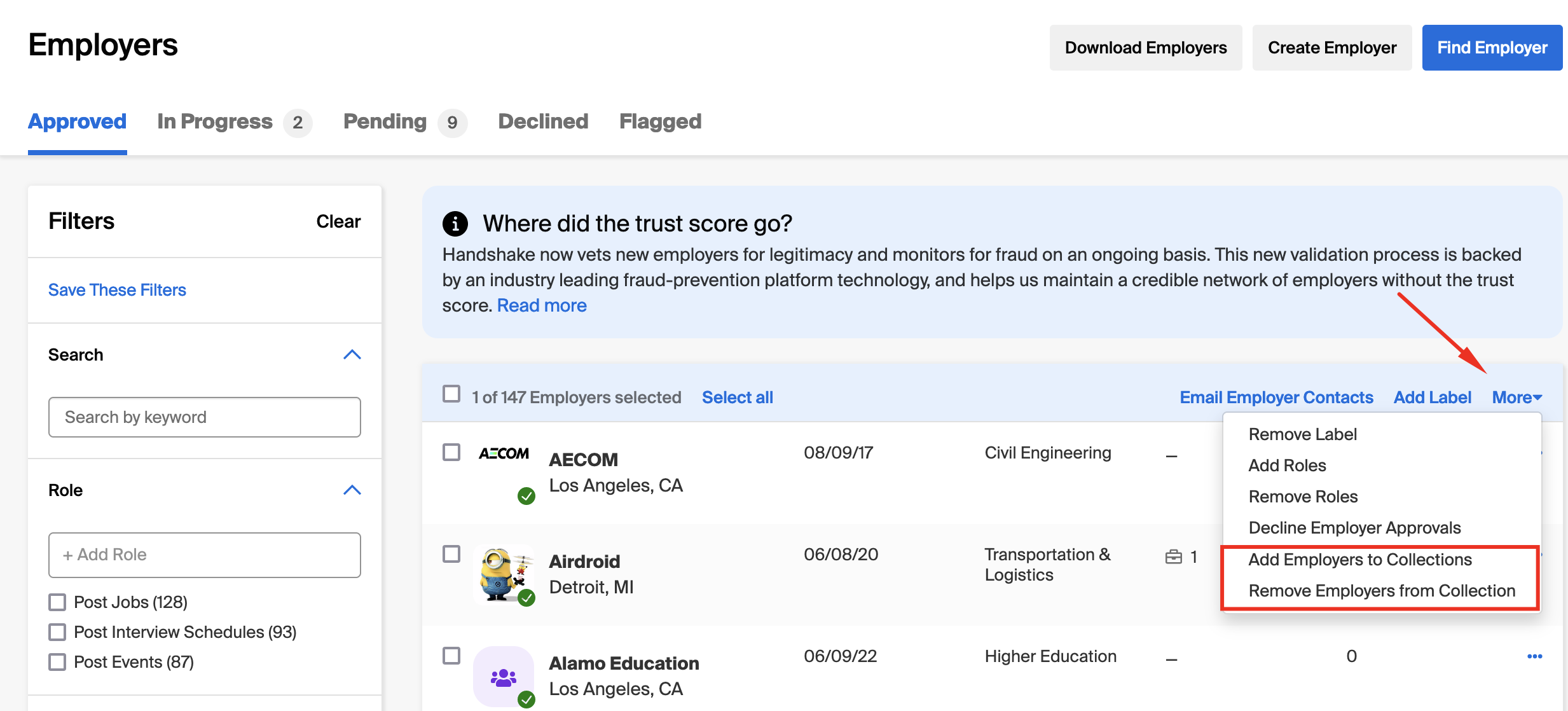Click the Transportation & Logistics industry cell
The height and width of the screenshot is (711, 1568).
click(x=1048, y=565)
